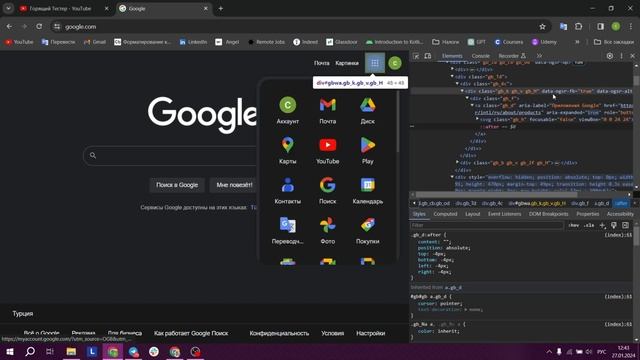Open Контакты in the apps panel
This screenshot has height=360, width=640.
coord(288,190)
